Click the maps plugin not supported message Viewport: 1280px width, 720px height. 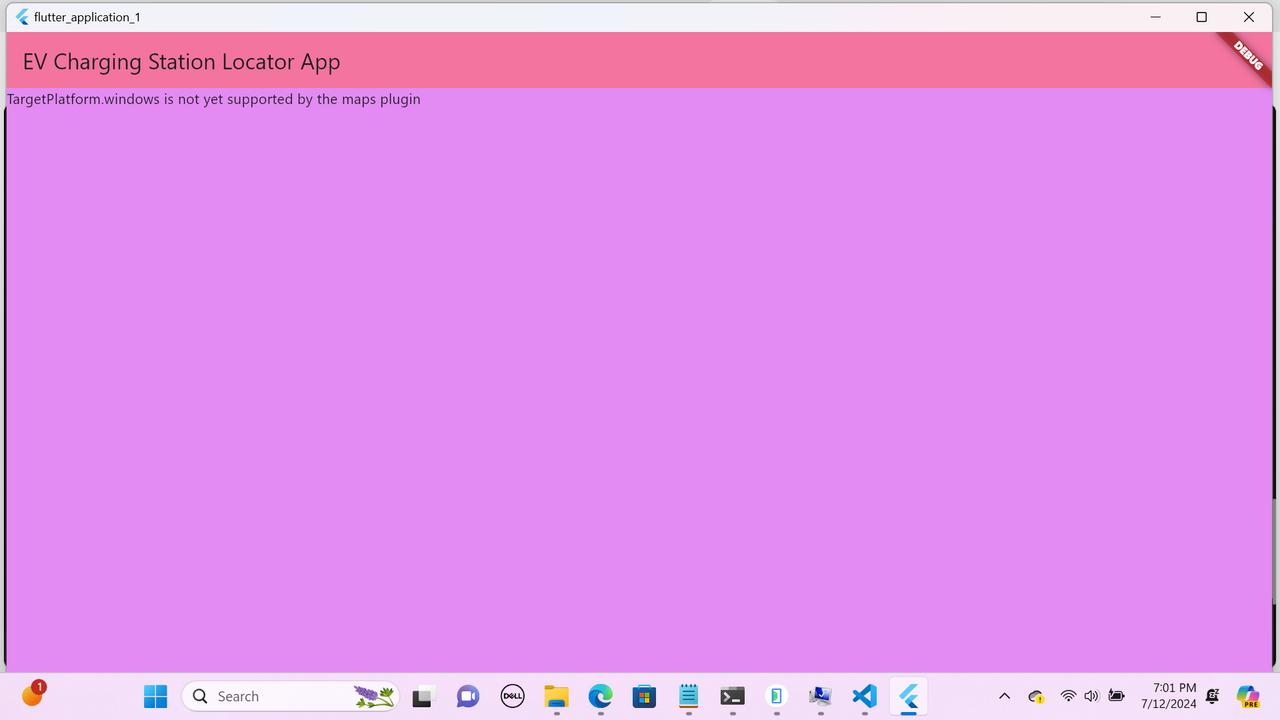pyautogui.click(x=214, y=99)
